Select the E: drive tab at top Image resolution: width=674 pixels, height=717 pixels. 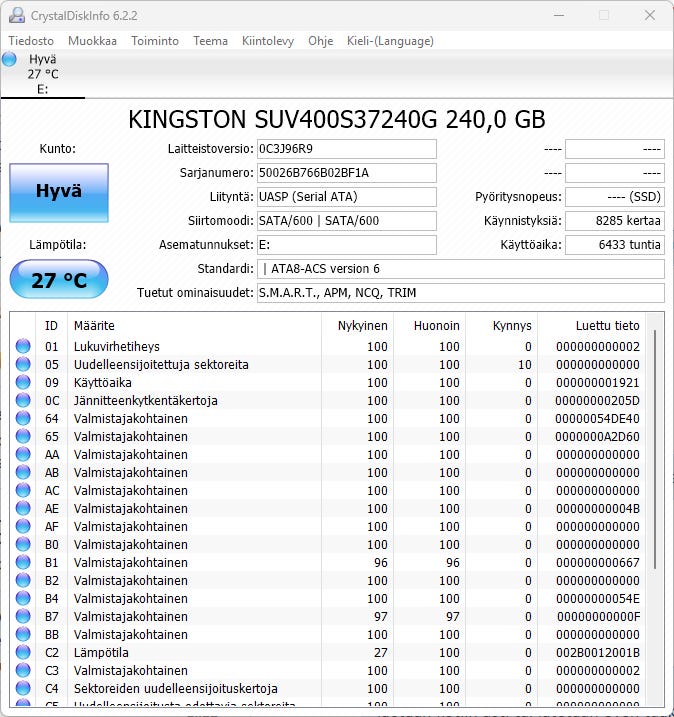42,75
